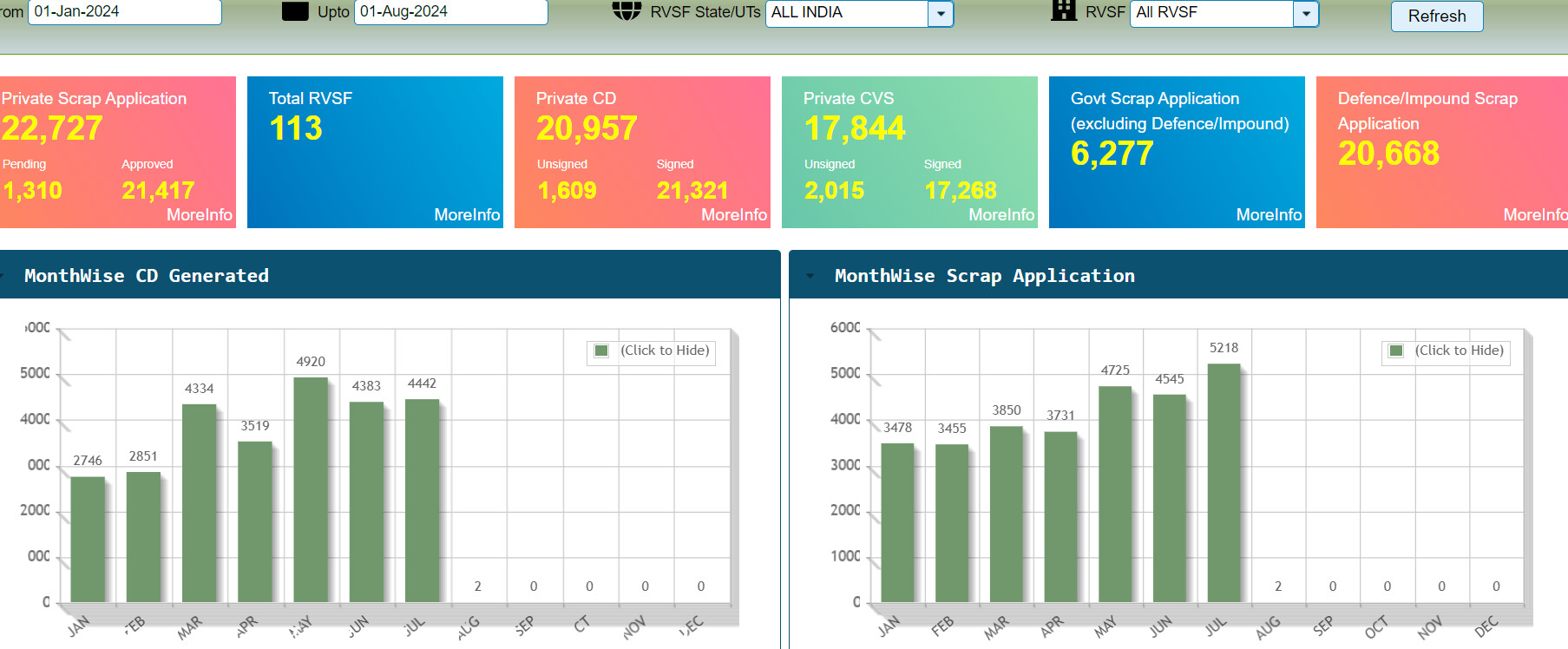The width and height of the screenshot is (1568, 649).
Task: Click the MAY bar in CD Generated chart
Action: coord(311,489)
